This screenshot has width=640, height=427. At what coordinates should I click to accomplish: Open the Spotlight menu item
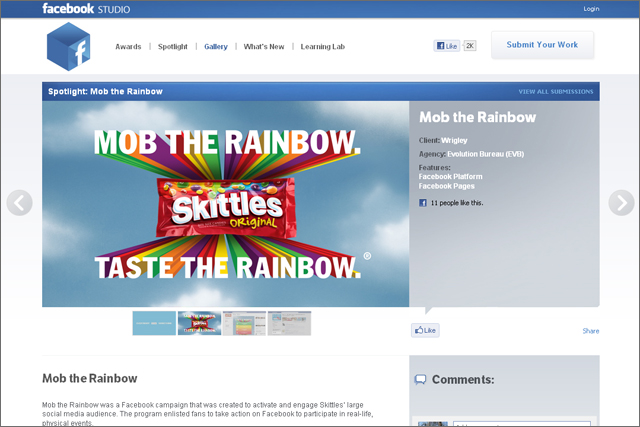click(x=173, y=47)
